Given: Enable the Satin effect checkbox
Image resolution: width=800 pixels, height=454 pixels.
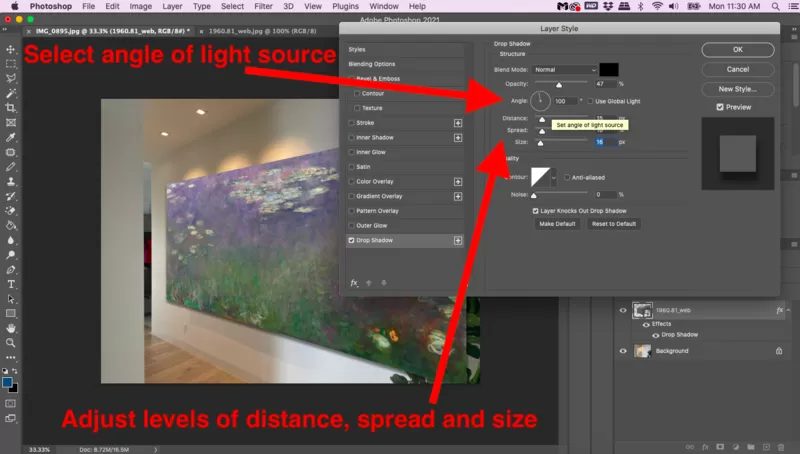Looking at the screenshot, I should [352, 167].
